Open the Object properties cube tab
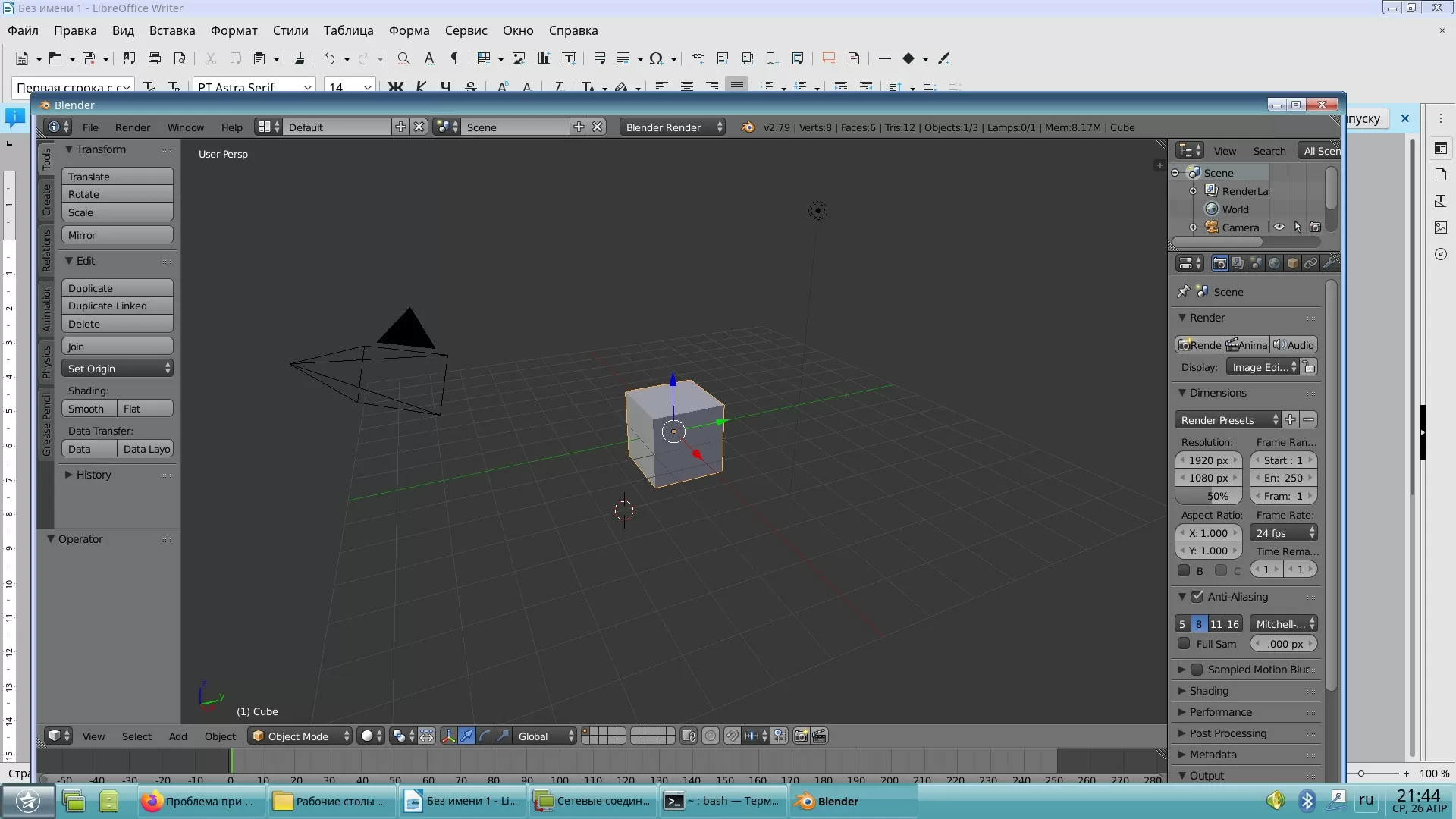This screenshot has height=819, width=1456. [x=1293, y=264]
